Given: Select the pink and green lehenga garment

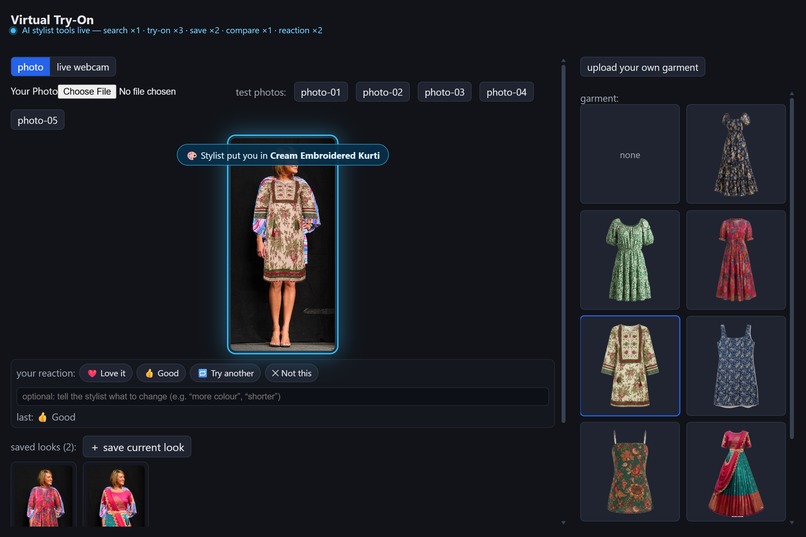Looking at the screenshot, I should pyautogui.click(x=736, y=472).
